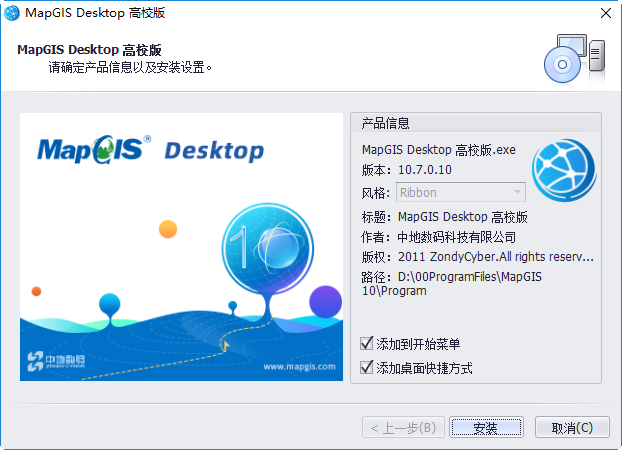Click the 中地数码 Zondy Cyber logo

tap(60, 360)
